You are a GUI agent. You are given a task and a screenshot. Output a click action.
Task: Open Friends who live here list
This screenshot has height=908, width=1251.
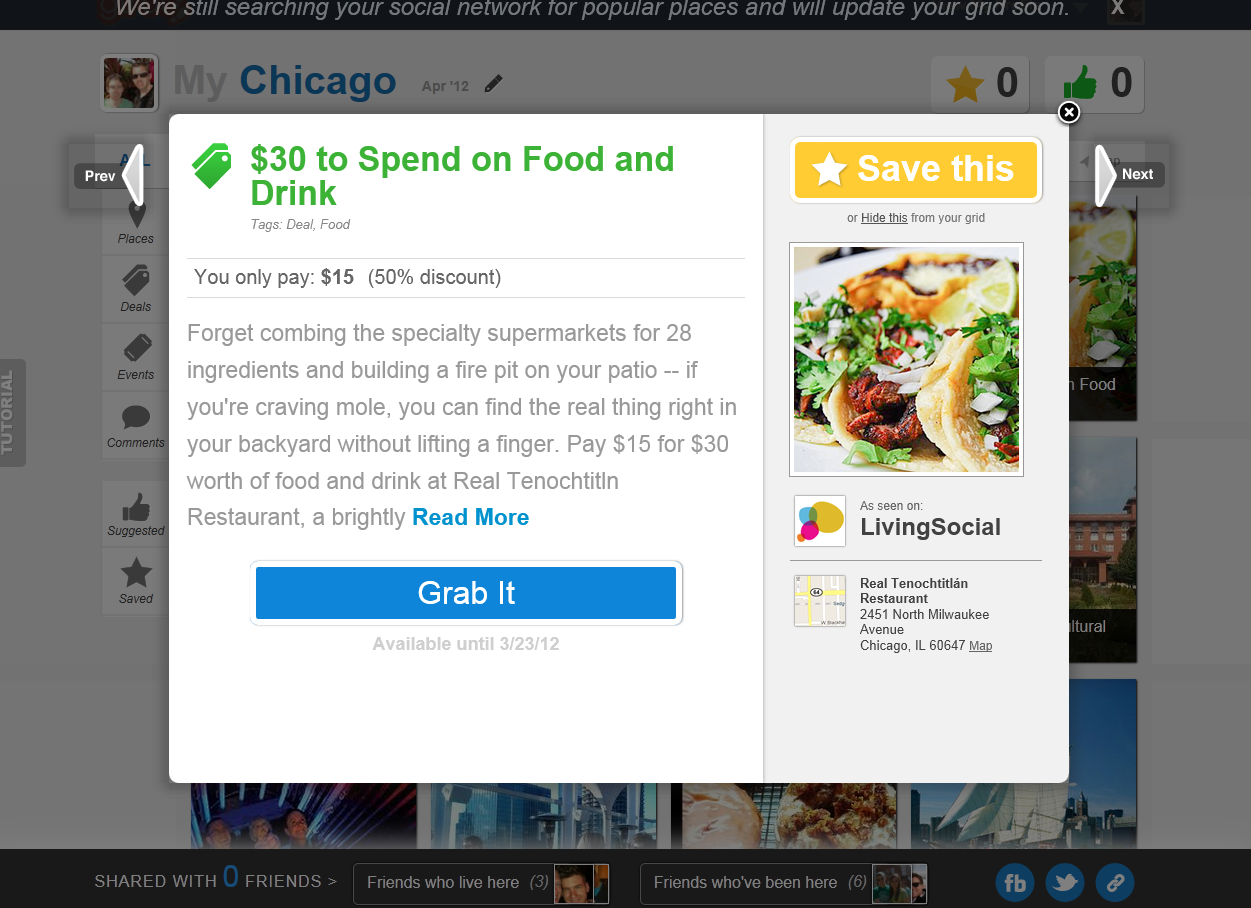[x=481, y=883]
